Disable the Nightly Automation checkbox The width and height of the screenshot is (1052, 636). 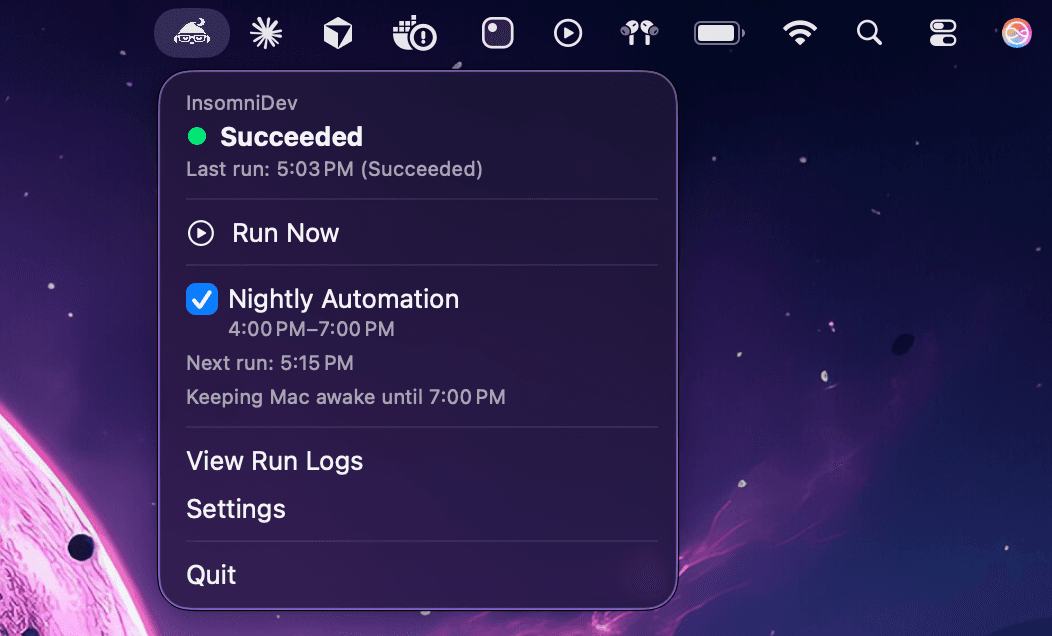tap(201, 298)
